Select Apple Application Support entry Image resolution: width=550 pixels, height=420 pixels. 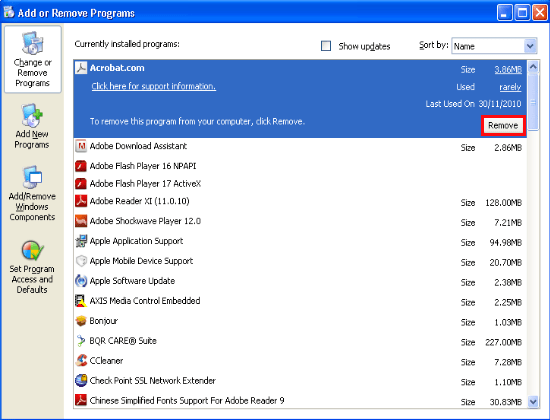136,241
